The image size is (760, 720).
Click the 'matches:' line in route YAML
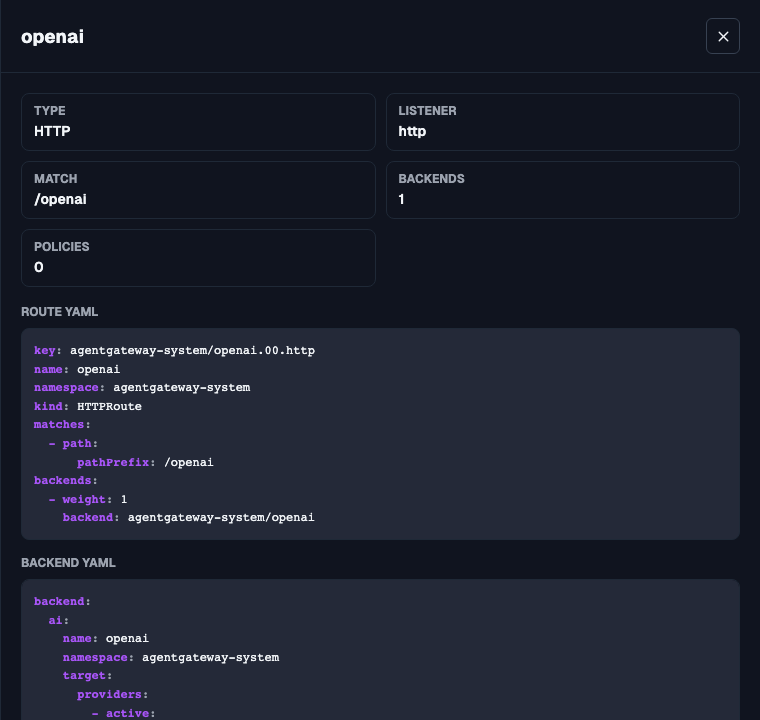pos(62,425)
